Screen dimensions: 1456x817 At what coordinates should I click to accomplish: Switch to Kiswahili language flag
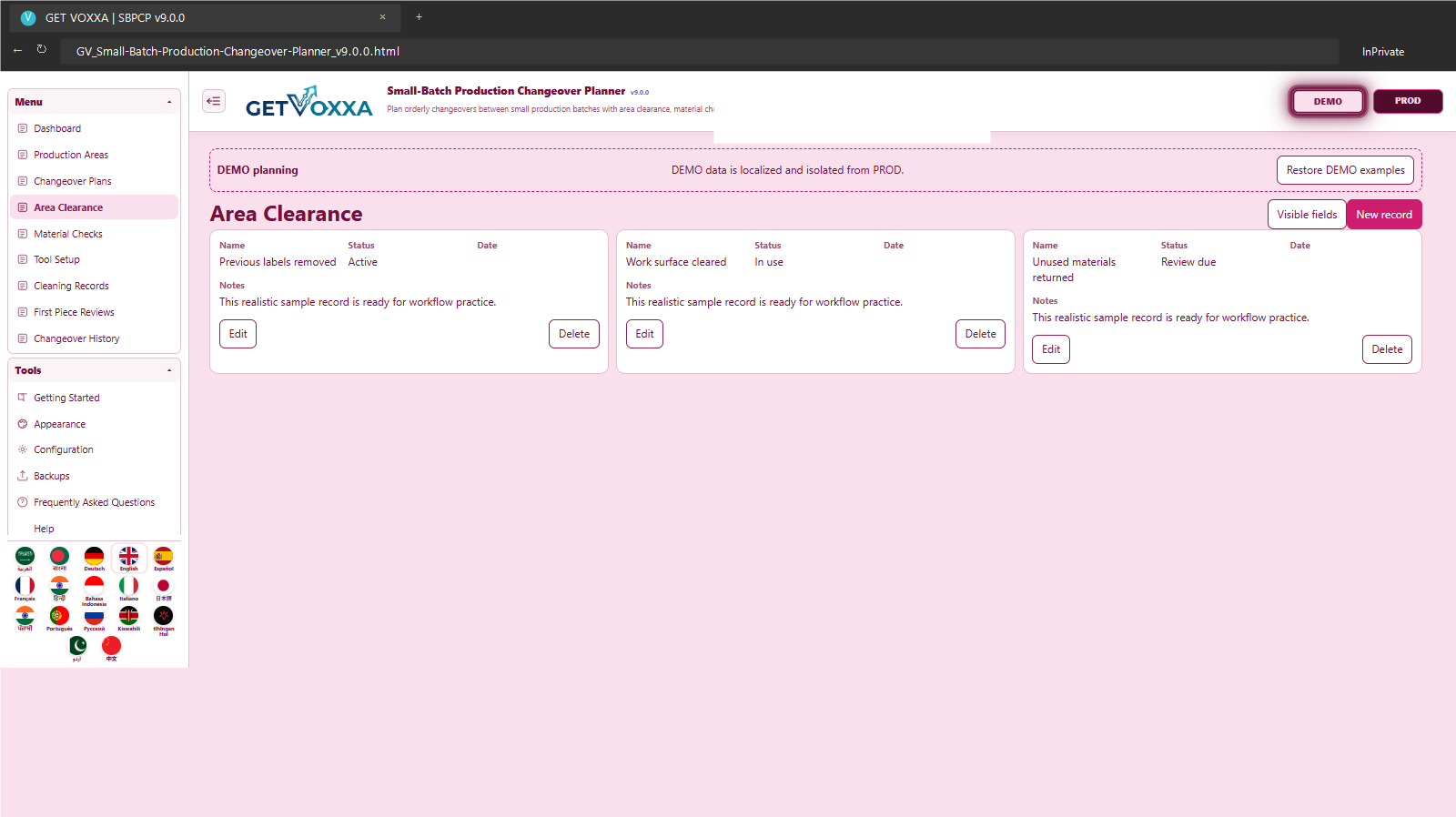(128, 619)
